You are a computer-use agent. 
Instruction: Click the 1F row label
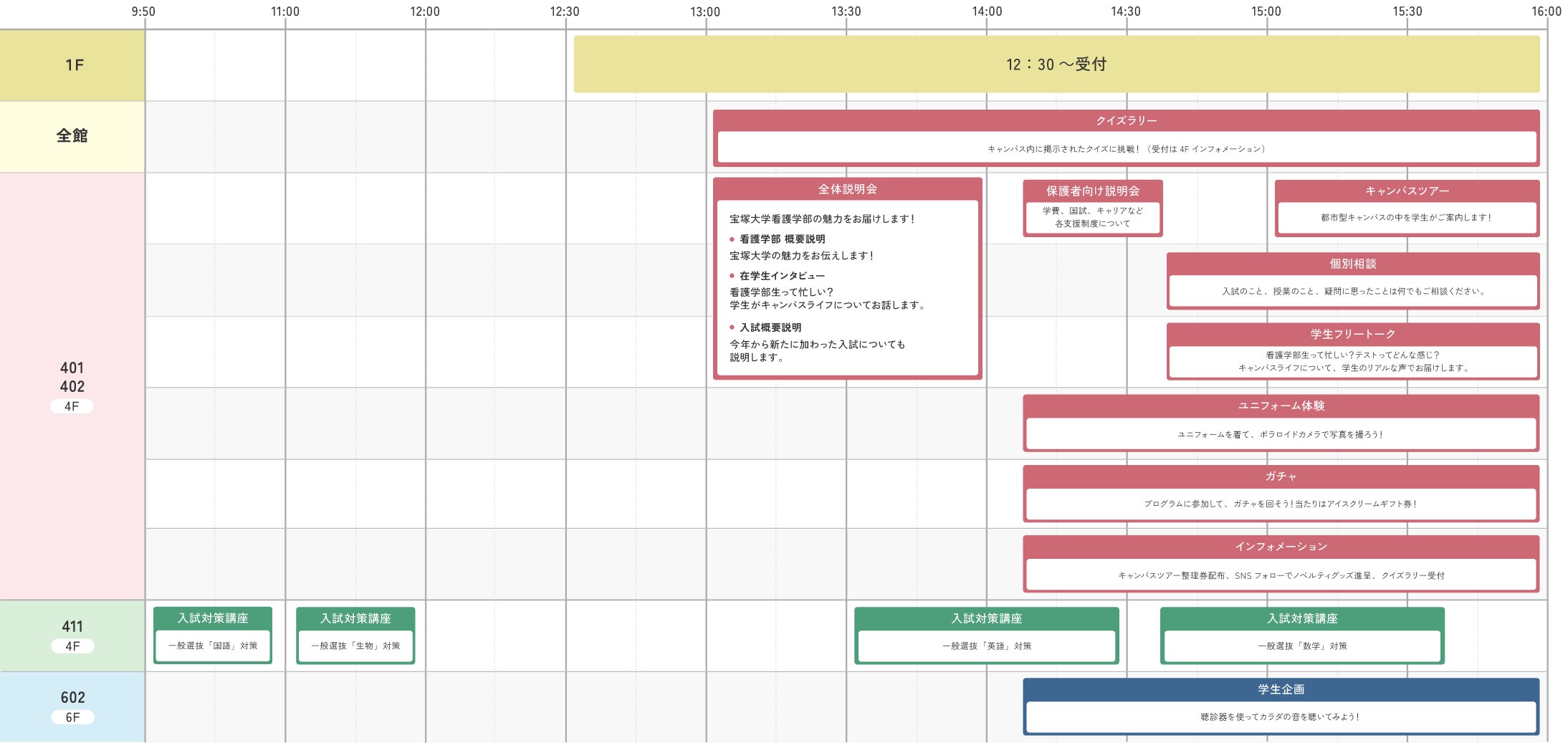[x=72, y=65]
